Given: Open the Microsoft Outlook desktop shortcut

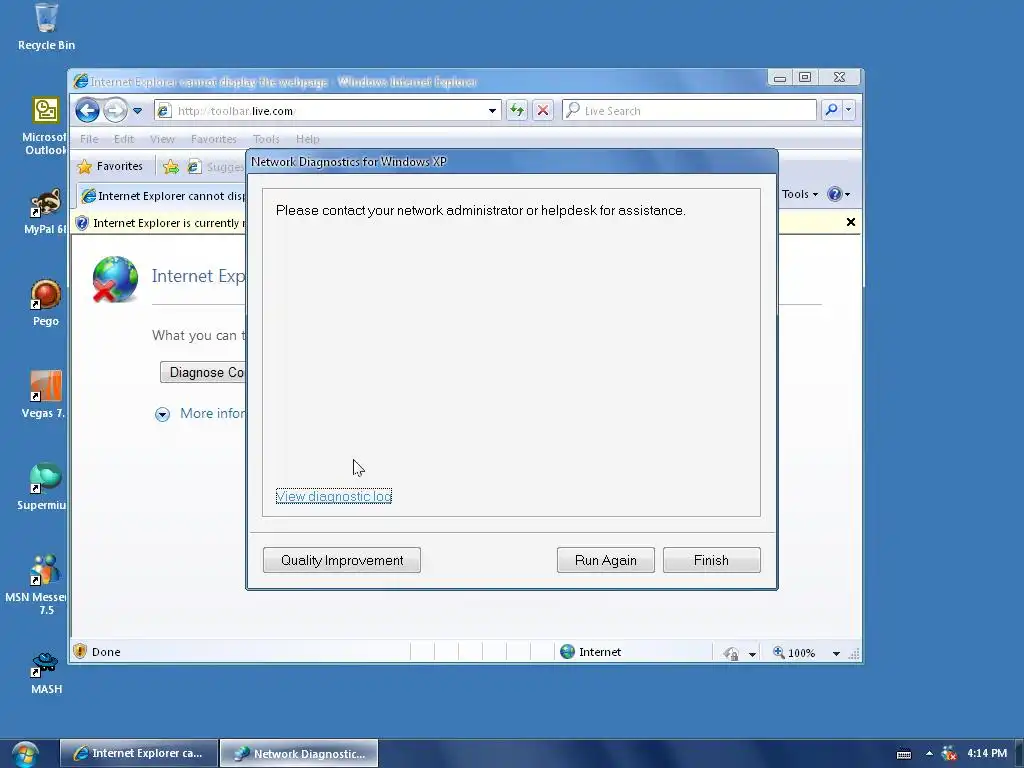Looking at the screenshot, I should 44,126.
